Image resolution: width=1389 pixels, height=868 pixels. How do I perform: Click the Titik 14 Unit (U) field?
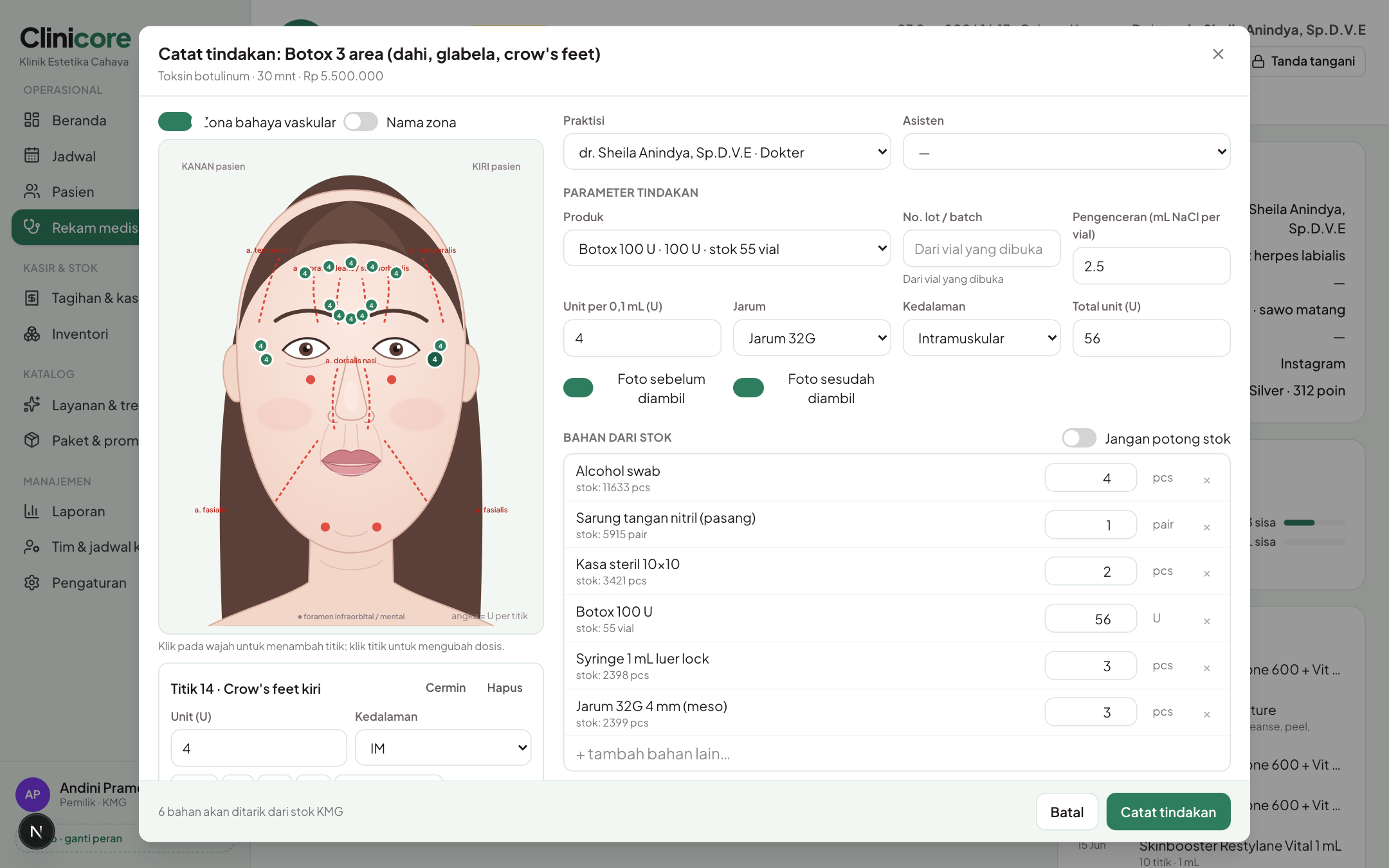[259, 747]
